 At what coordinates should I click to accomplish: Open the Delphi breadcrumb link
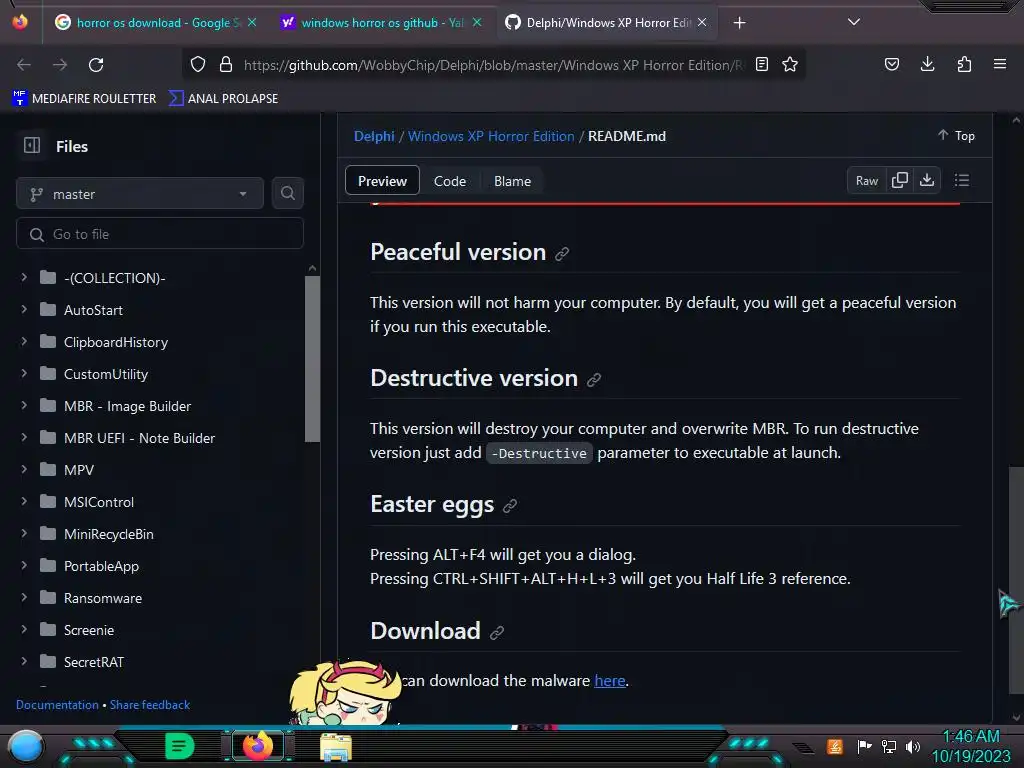[x=374, y=136]
